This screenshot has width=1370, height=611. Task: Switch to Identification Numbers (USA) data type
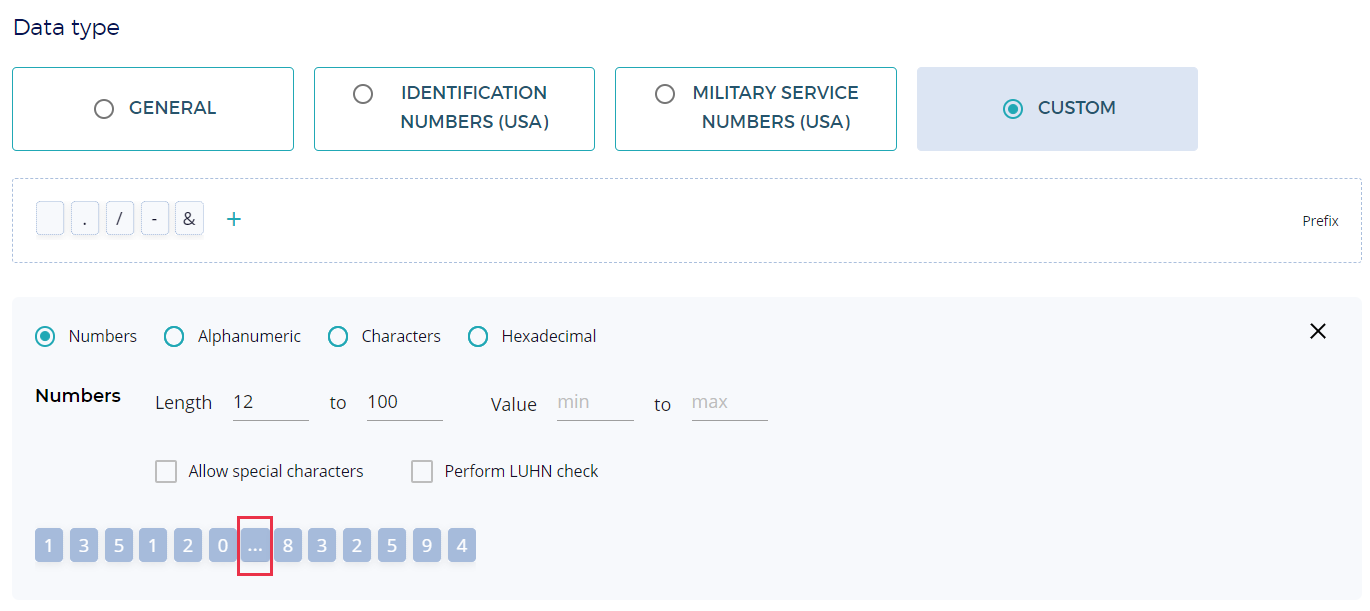coord(454,109)
